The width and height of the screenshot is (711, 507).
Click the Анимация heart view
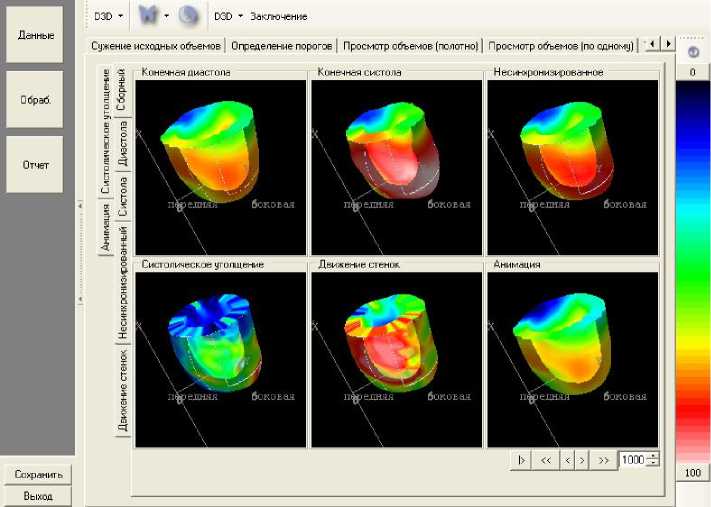(572, 360)
